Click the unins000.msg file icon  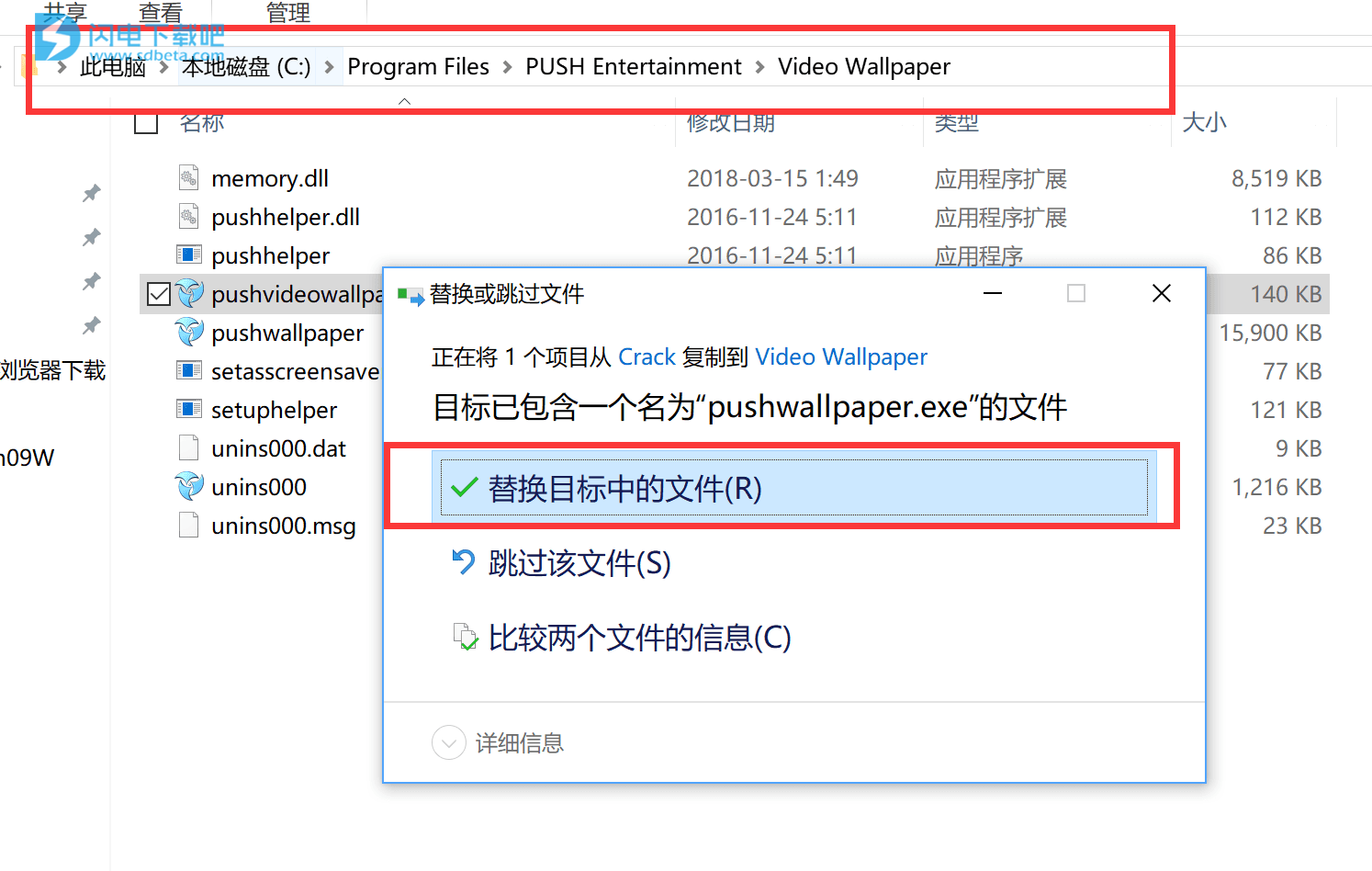coord(188,526)
